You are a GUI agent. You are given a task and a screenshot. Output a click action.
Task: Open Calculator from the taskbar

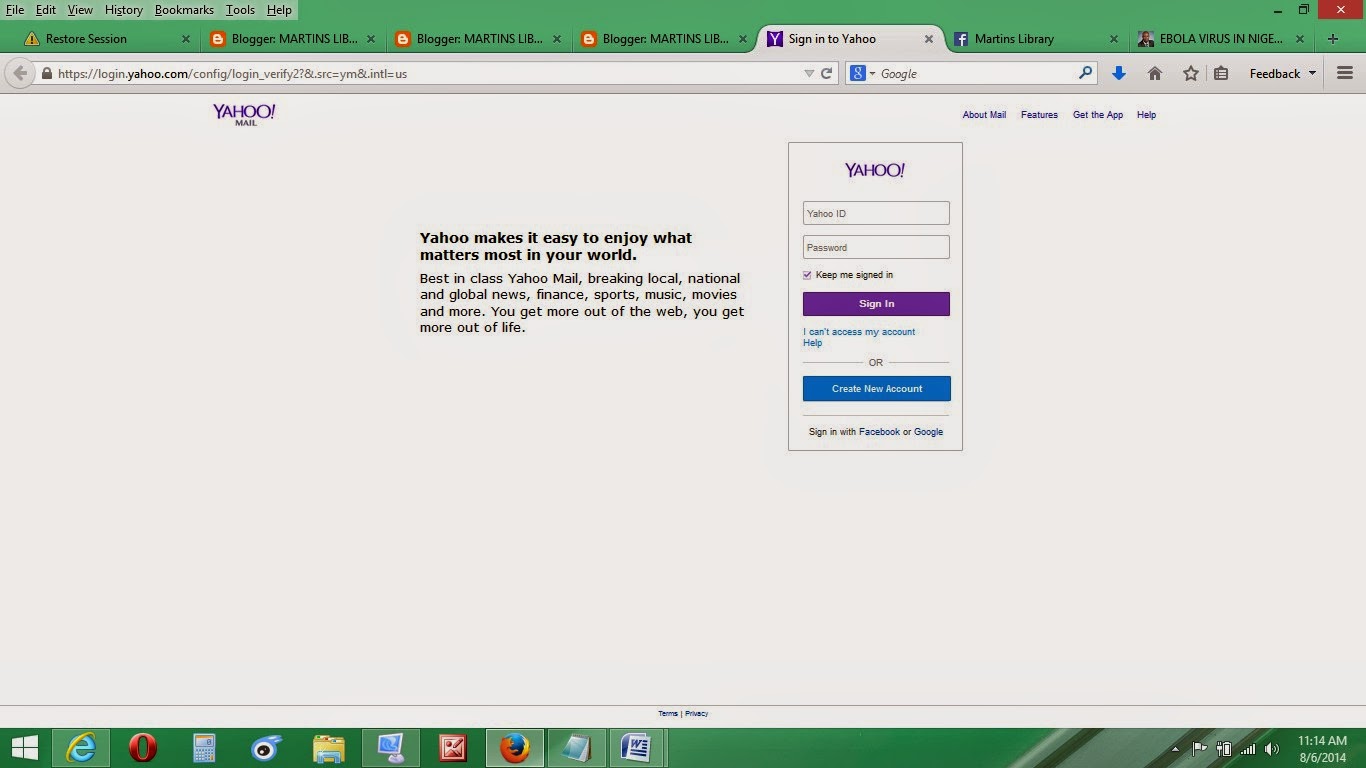(205, 748)
